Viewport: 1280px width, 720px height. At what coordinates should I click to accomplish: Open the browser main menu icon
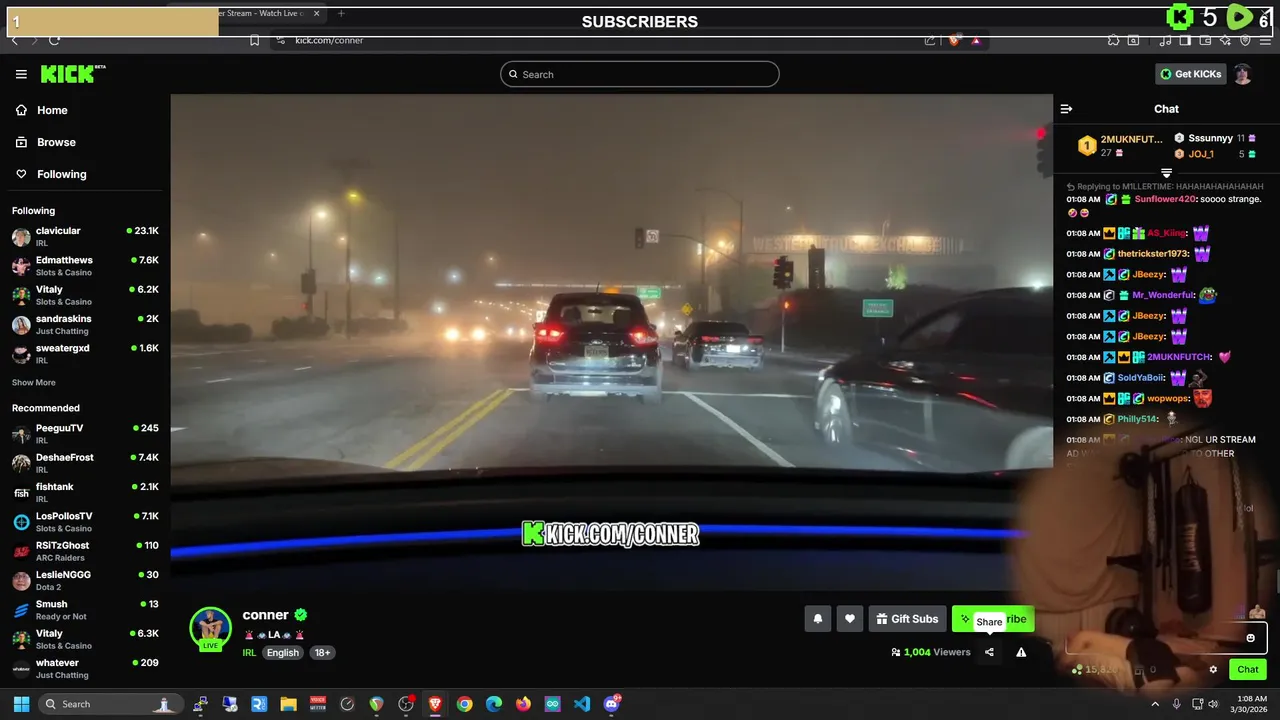1265,40
